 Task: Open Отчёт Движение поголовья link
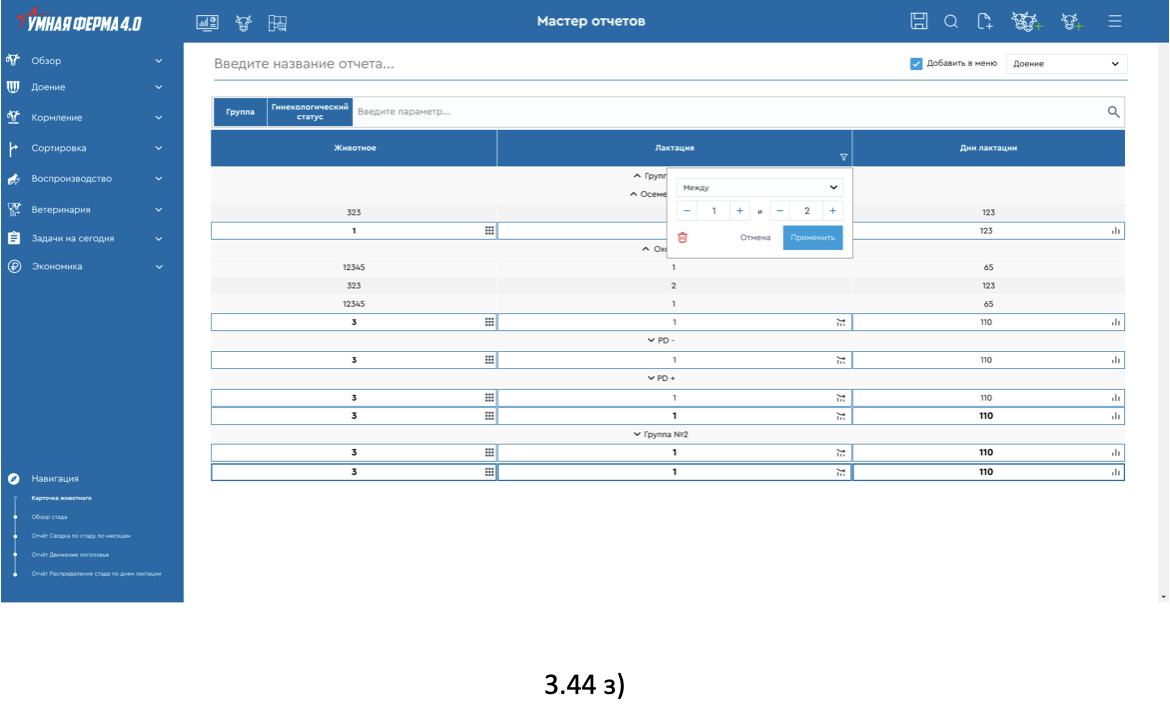coord(70,555)
